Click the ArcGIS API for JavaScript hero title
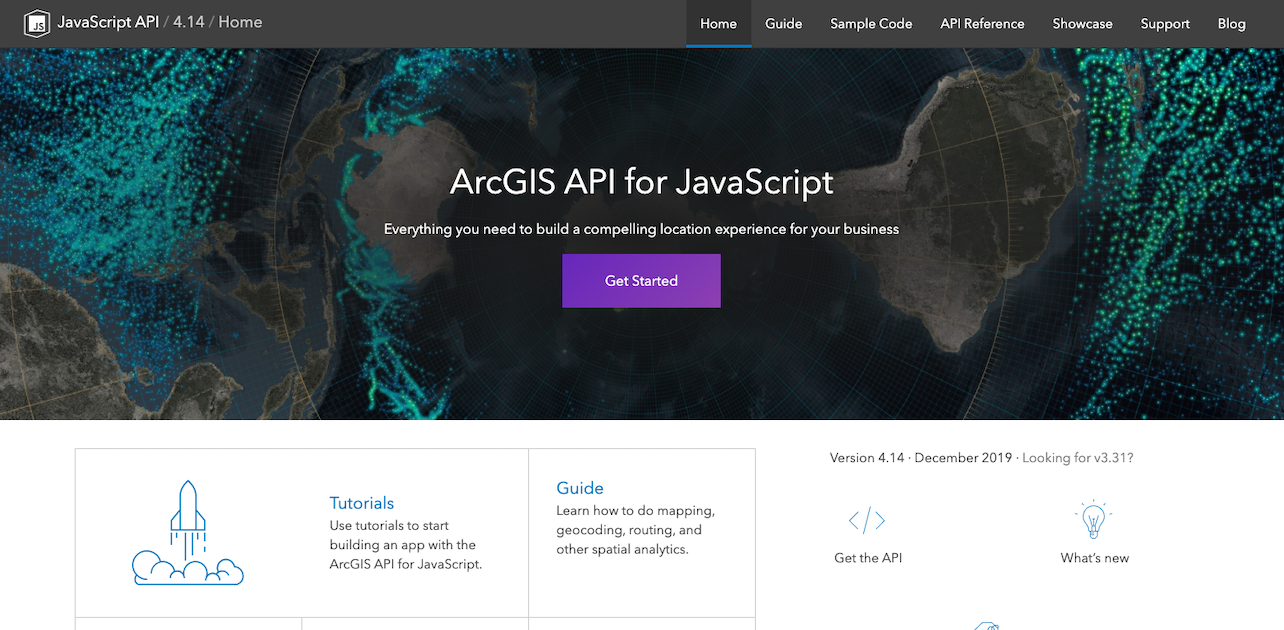Image resolution: width=1284 pixels, height=630 pixels. [641, 182]
